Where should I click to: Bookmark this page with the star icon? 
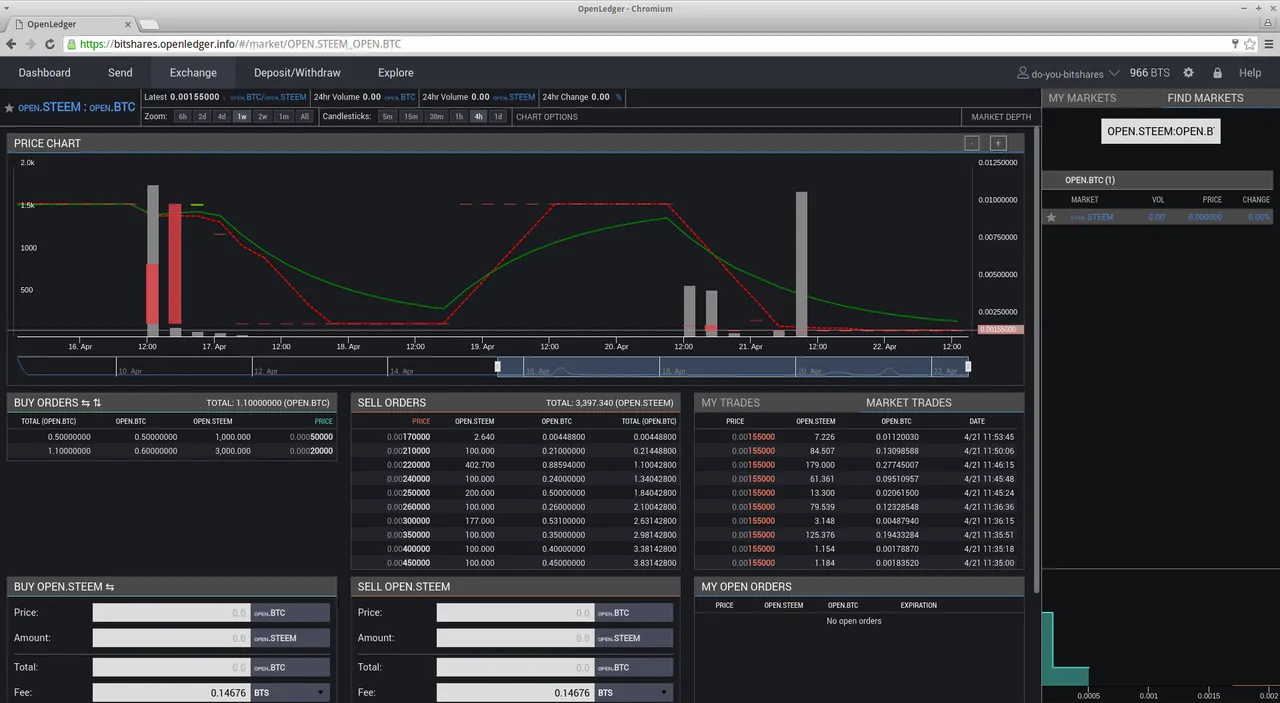(1250, 44)
